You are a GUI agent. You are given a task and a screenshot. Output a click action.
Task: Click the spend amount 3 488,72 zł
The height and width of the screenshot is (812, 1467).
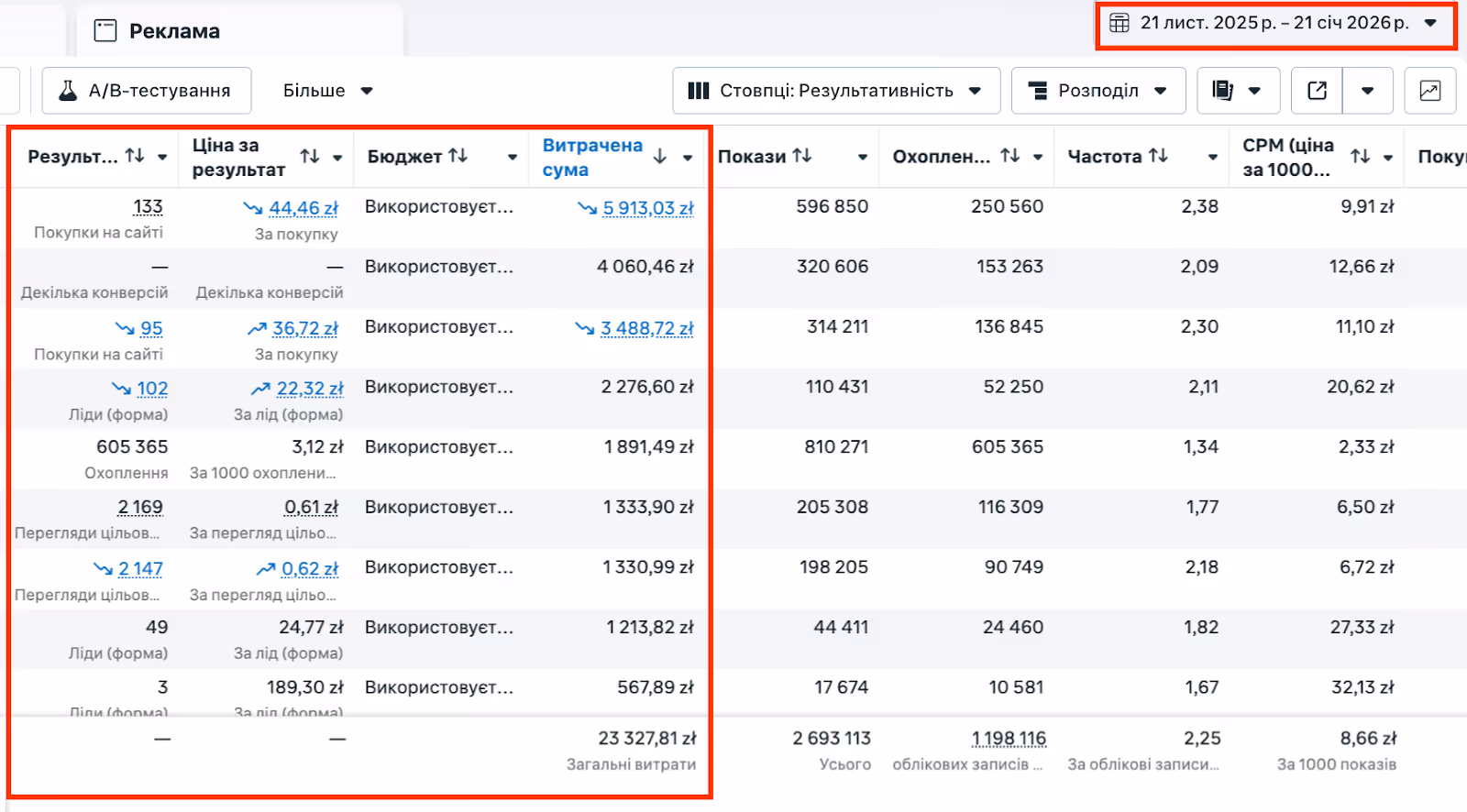[647, 328]
